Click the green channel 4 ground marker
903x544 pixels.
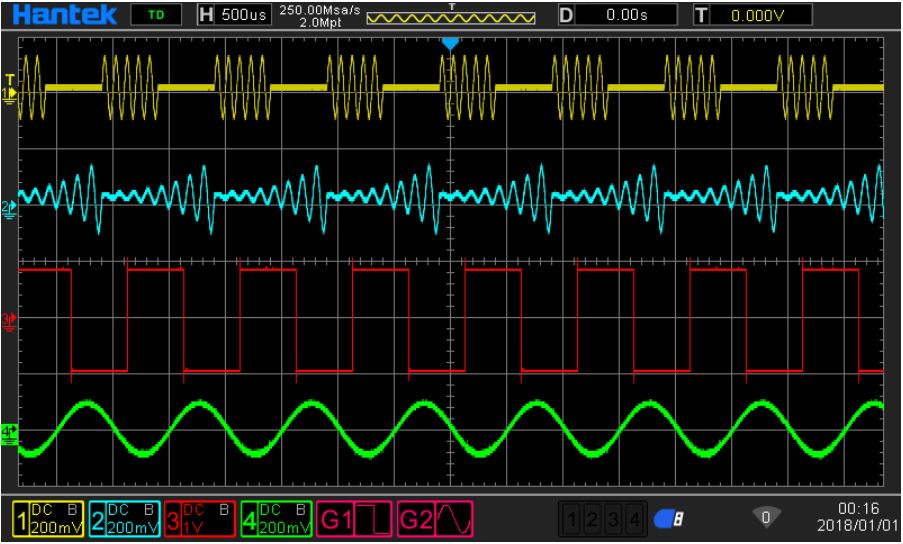tap(10, 434)
